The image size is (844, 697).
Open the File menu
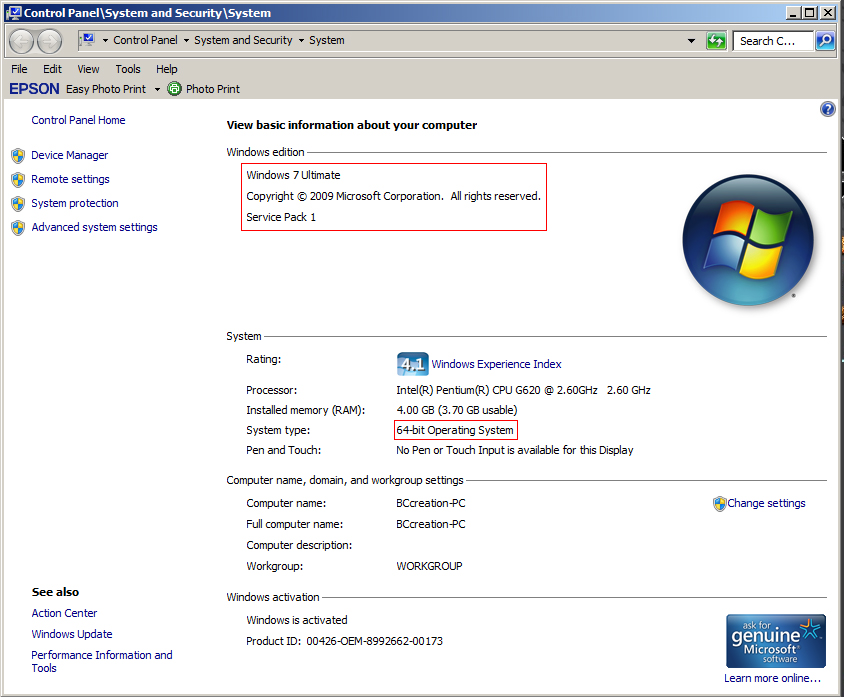point(19,69)
